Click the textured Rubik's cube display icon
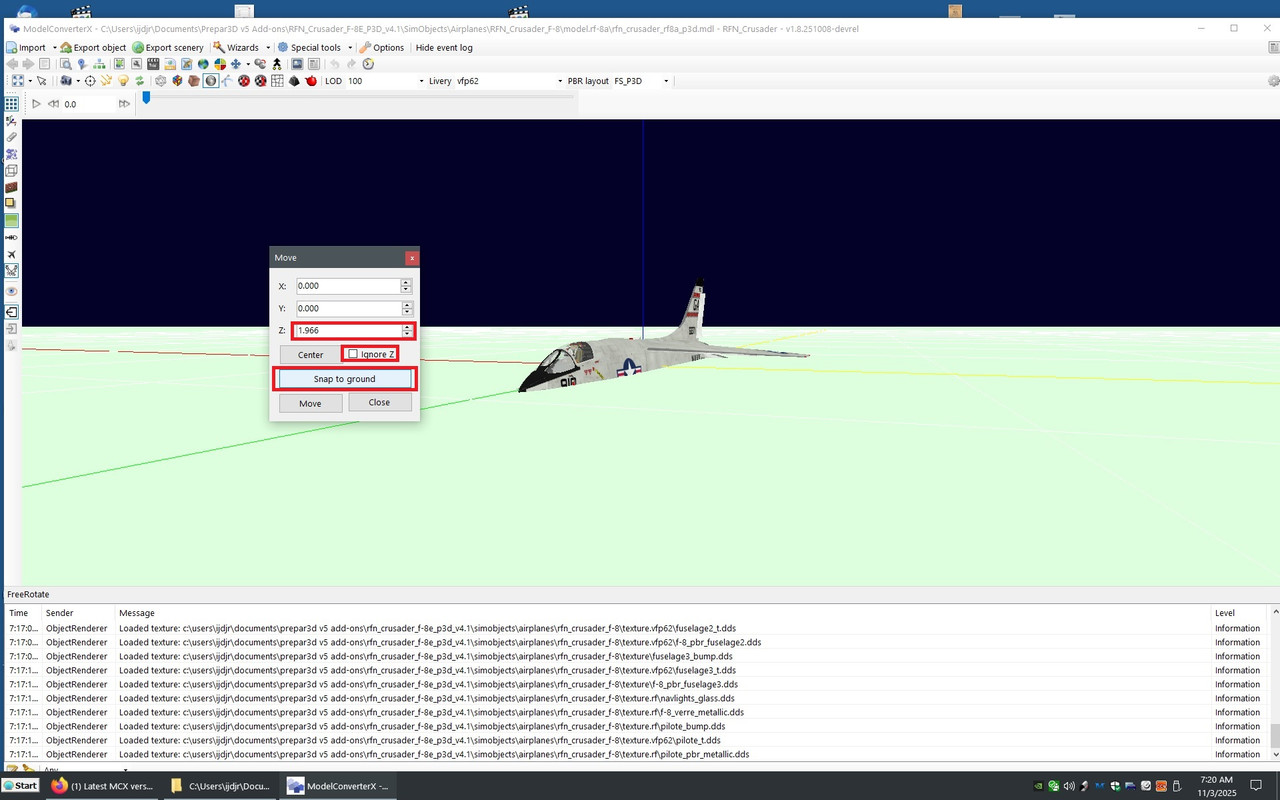 (x=178, y=80)
